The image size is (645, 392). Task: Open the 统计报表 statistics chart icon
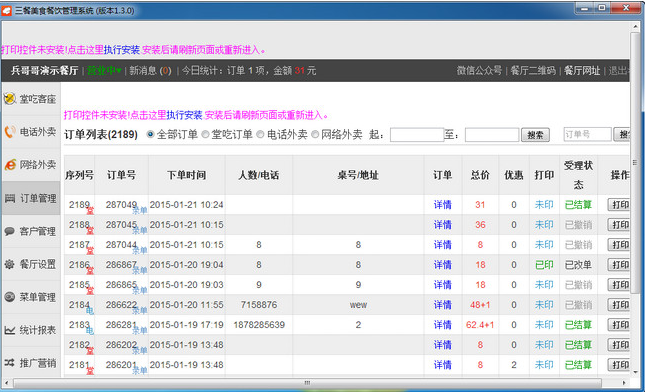point(10,330)
